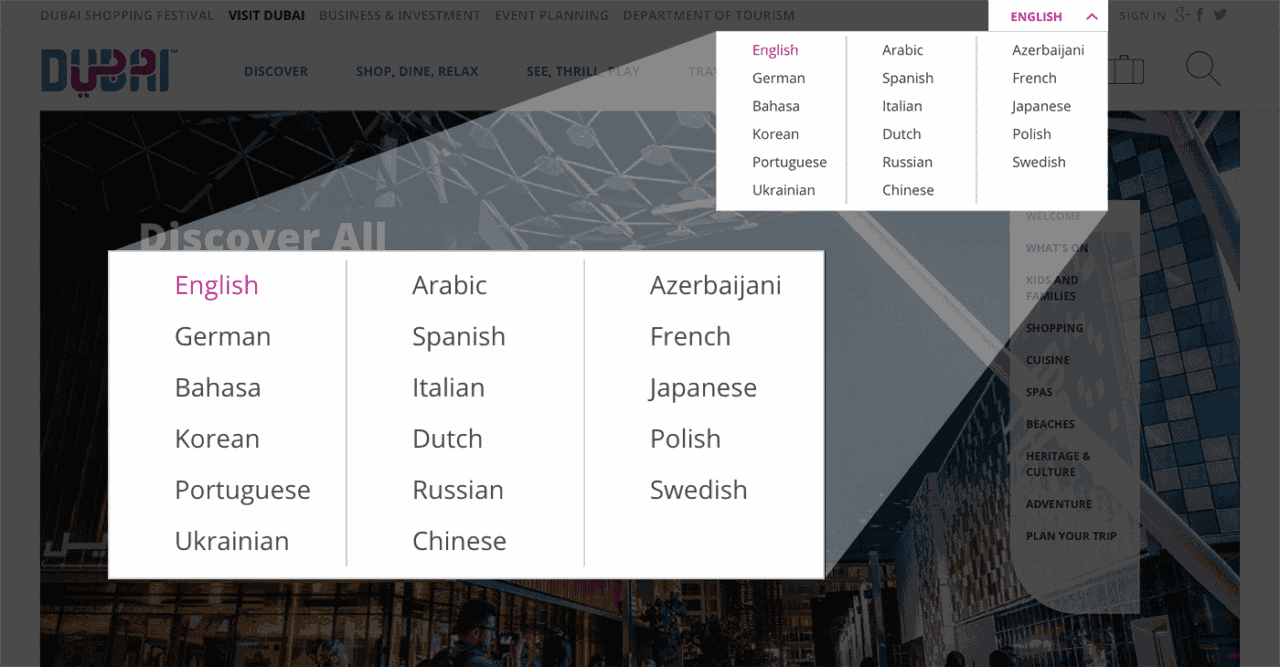
Task: Click the suitcase trip planner icon
Action: point(1125,70)
